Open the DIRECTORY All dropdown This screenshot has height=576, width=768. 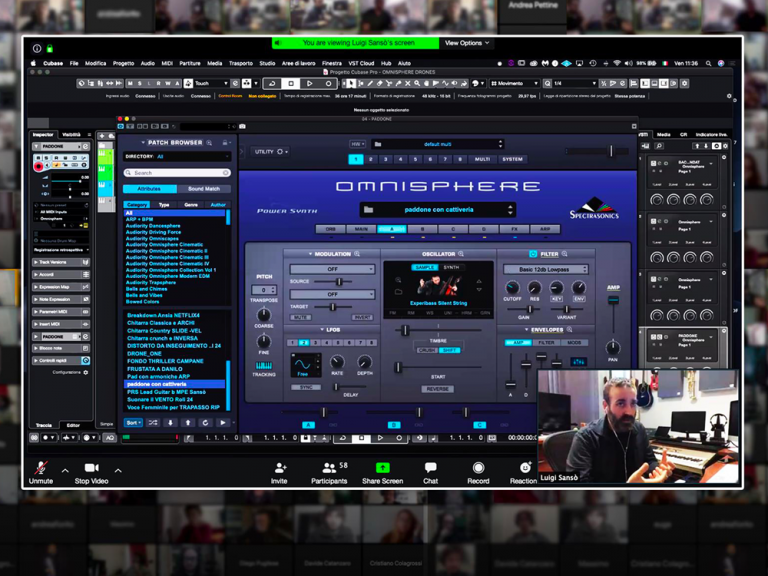(177, 157)
